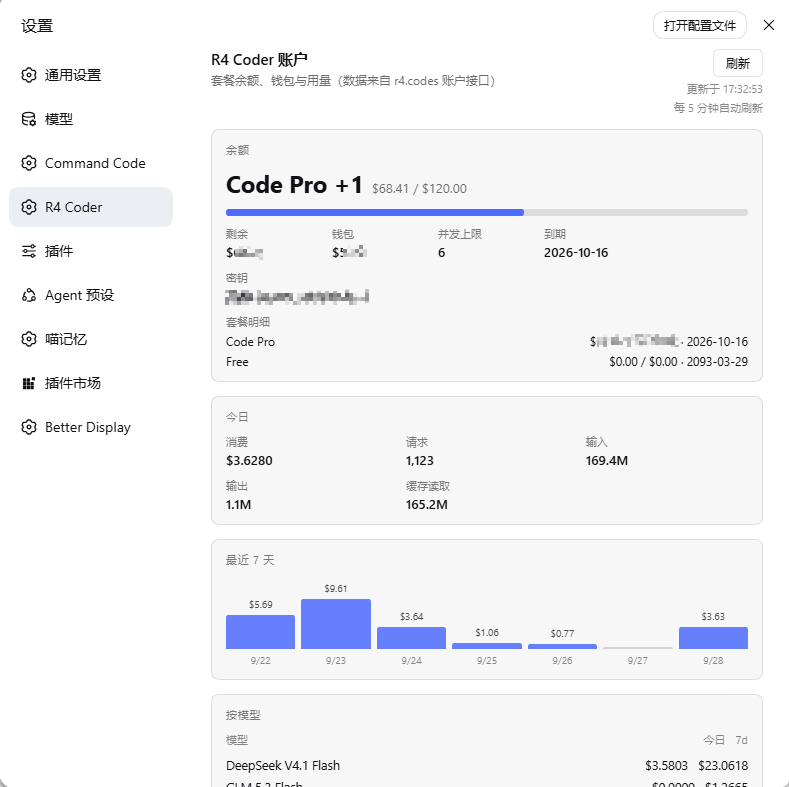The height and width of the screenshot is (787, 789).
Task: Click the $68.41 / $120.00 balance text
Action: [x=419, y=189]
